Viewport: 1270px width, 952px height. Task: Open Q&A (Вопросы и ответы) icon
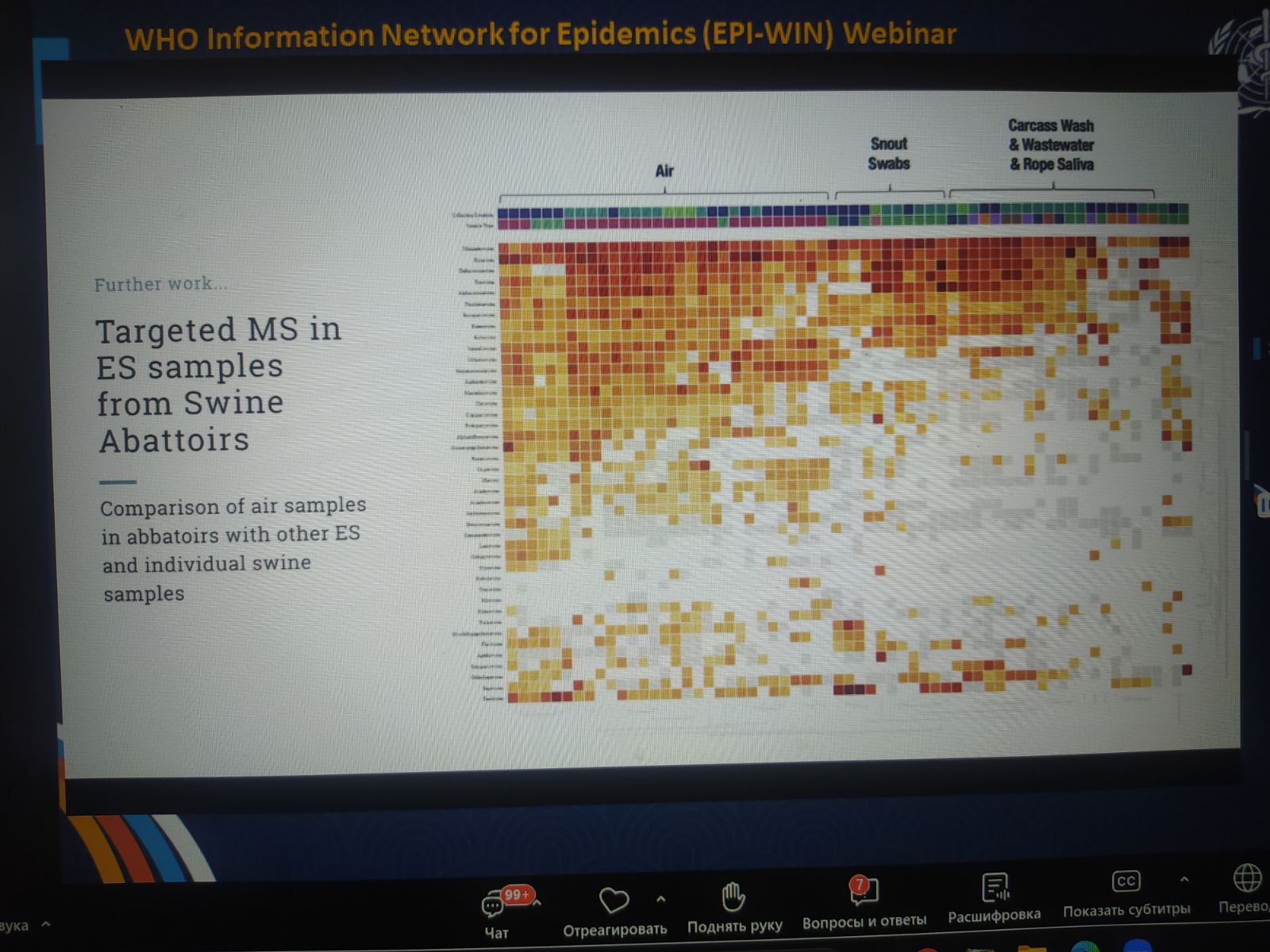864,892
